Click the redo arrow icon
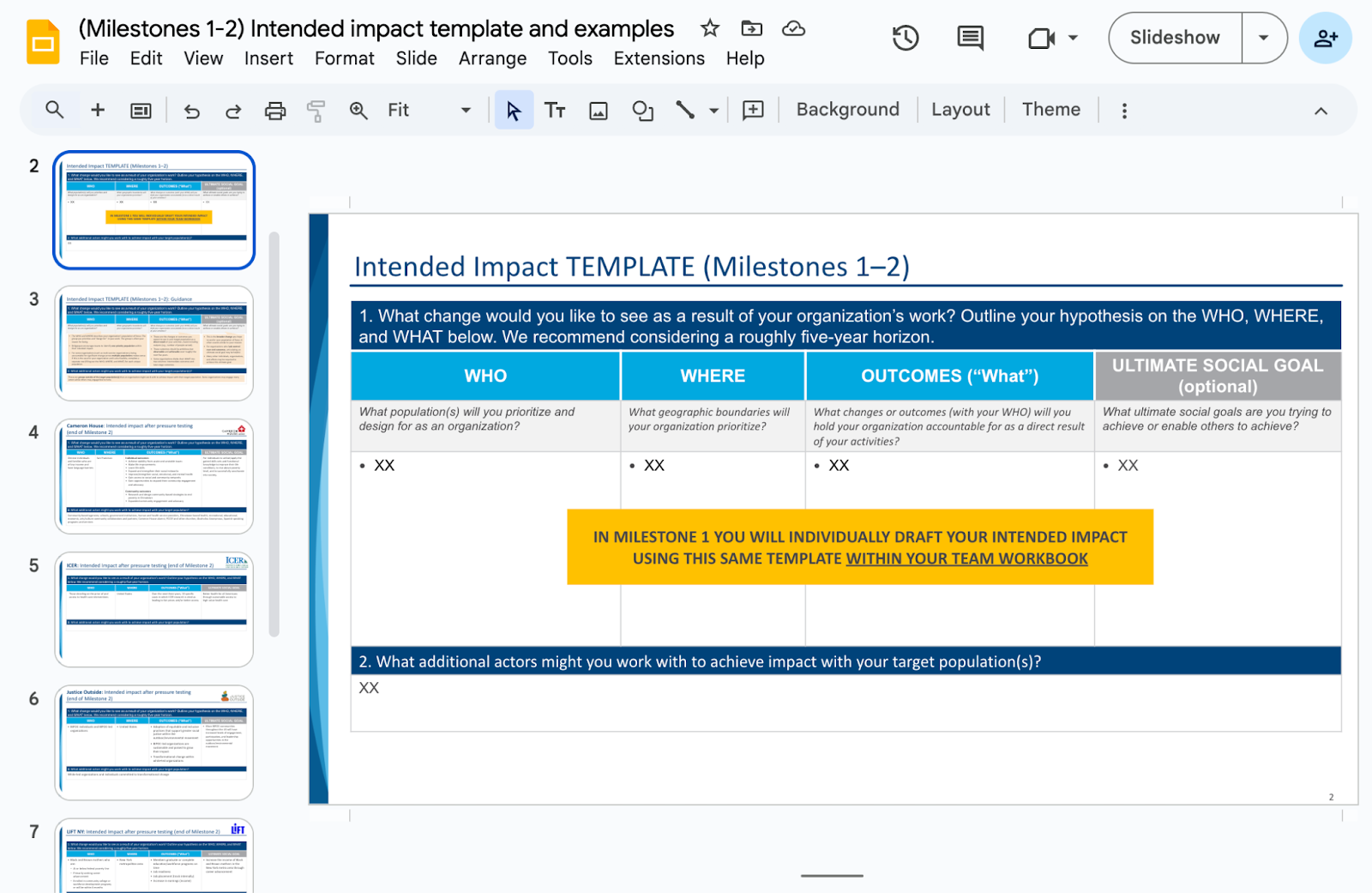1372x893 pixels. pos(233,111)
